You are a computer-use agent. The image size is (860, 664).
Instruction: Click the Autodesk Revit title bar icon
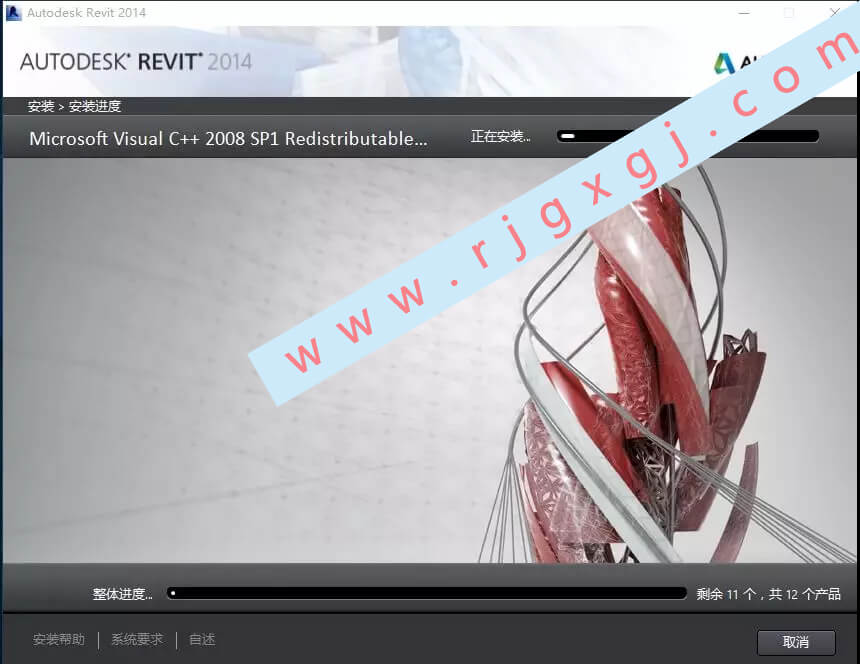[13, 13]
